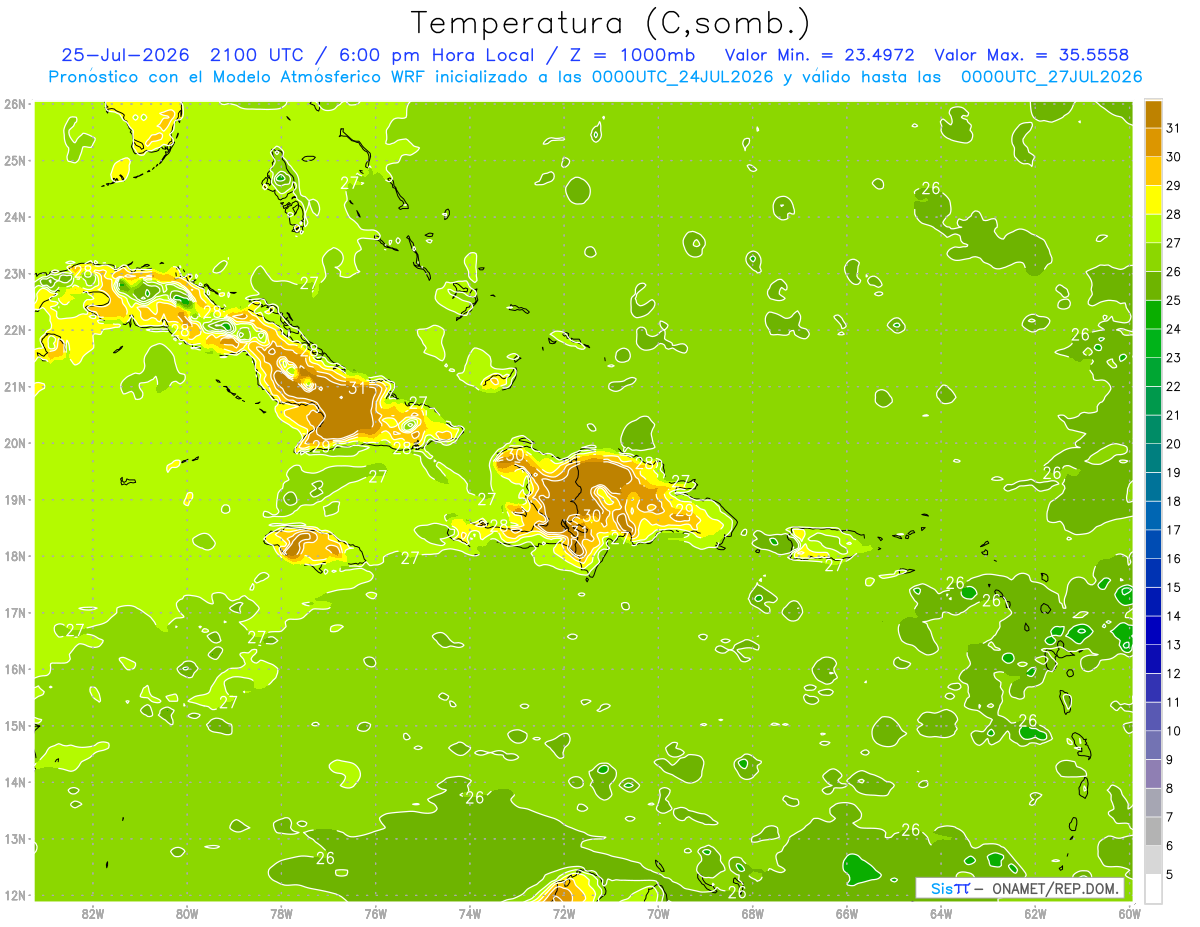Click the "82W" longitude axis label
The image size is (1200, 927).
pos(93,913)
